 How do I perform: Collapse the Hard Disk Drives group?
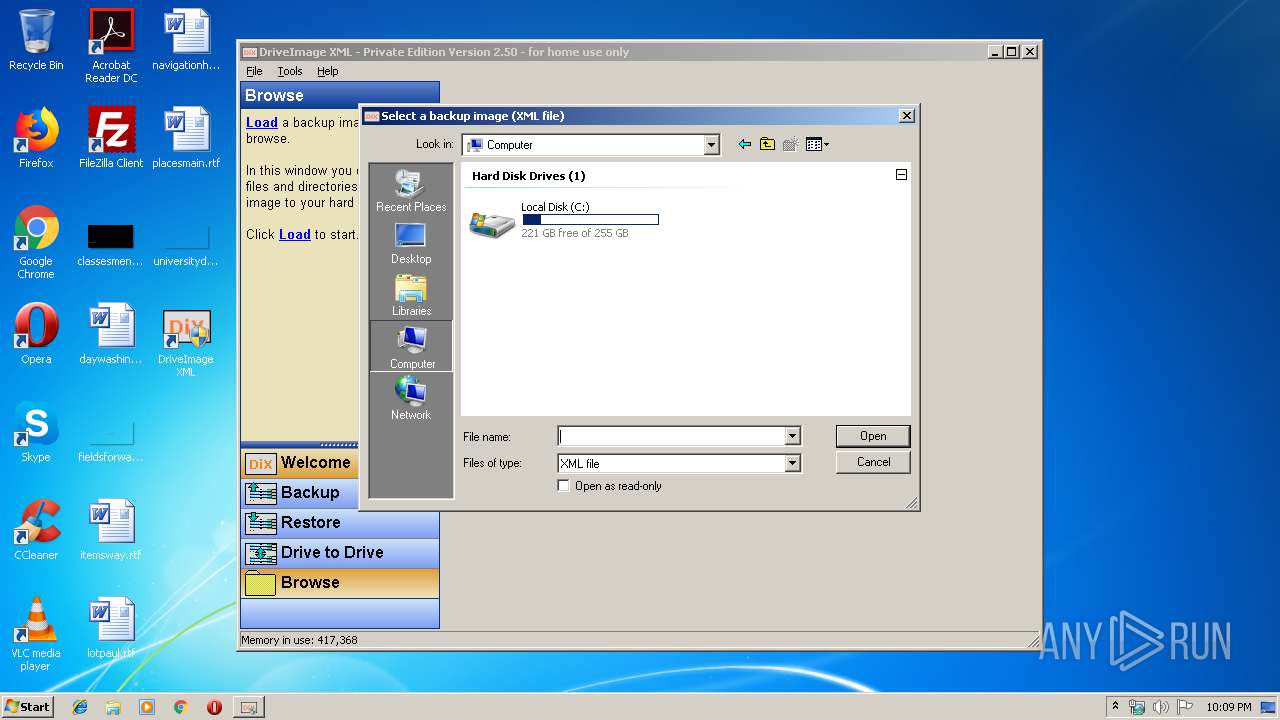click(901, 175)
